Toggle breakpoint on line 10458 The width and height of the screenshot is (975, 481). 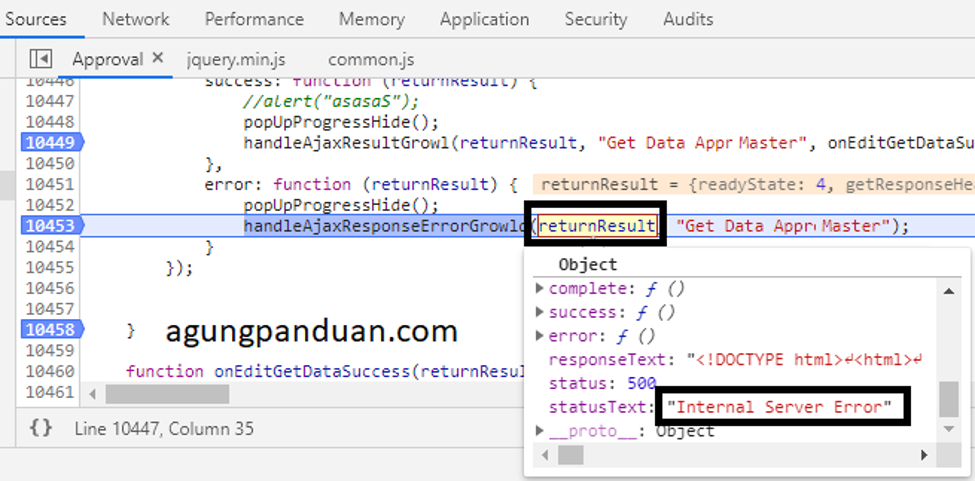point(52,329)
